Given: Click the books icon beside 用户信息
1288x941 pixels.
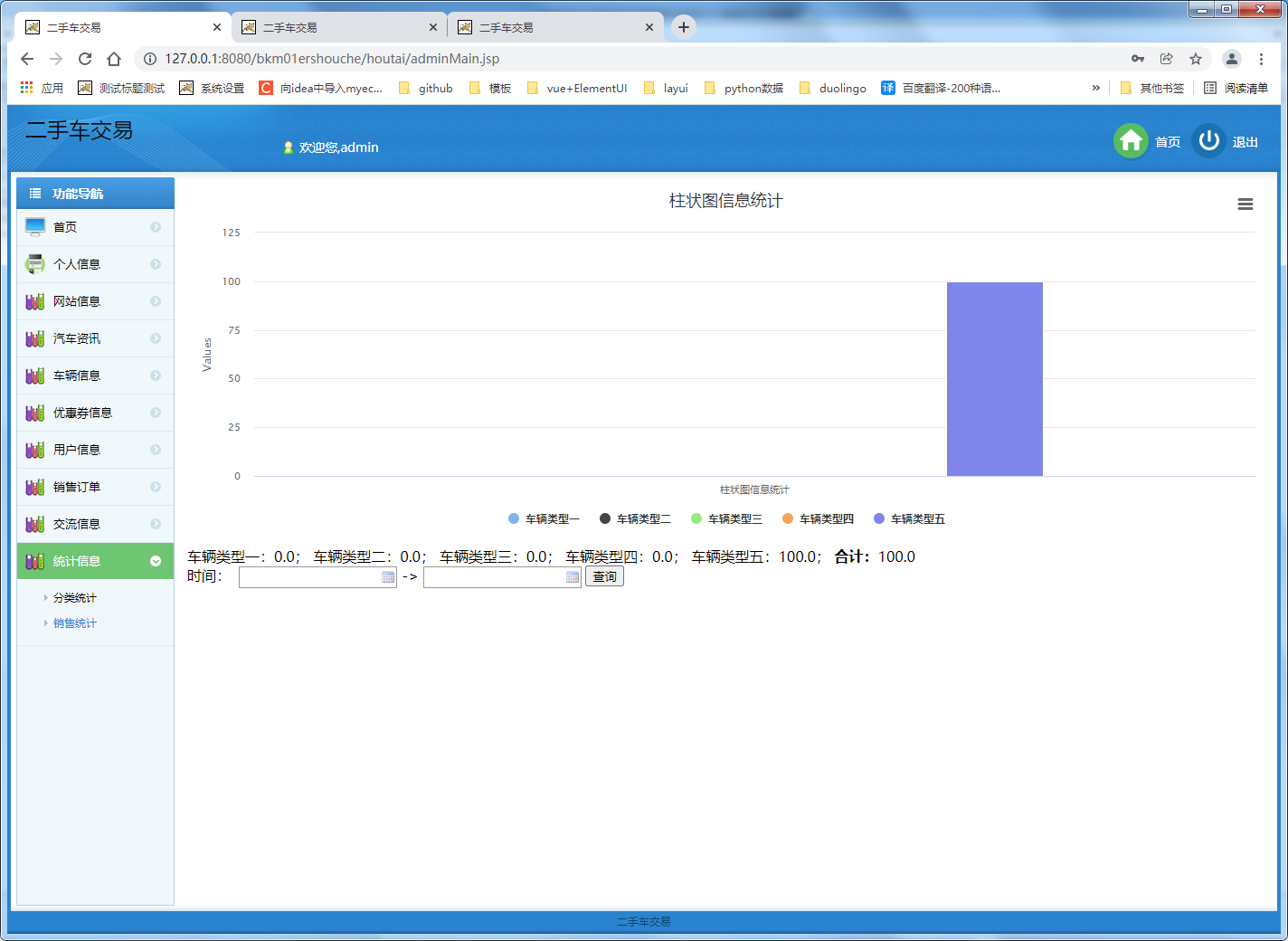Looking at the screenshot, I should tap(35, 450).
